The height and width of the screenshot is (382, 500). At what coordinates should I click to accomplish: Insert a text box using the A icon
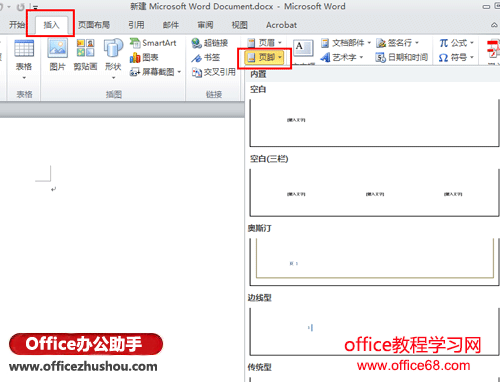coord(303,48)
